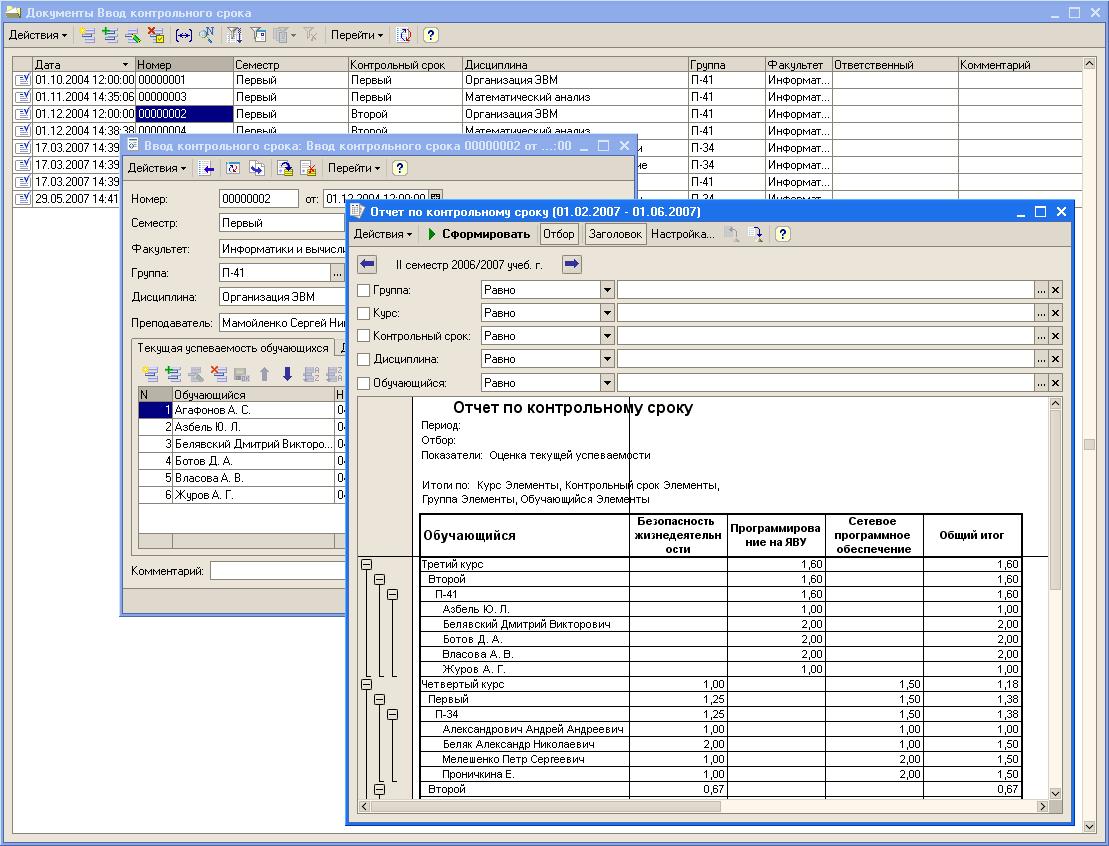Click the Set date interval icon
Screen dimensions: 1109x846
click(x=184, y=35)
